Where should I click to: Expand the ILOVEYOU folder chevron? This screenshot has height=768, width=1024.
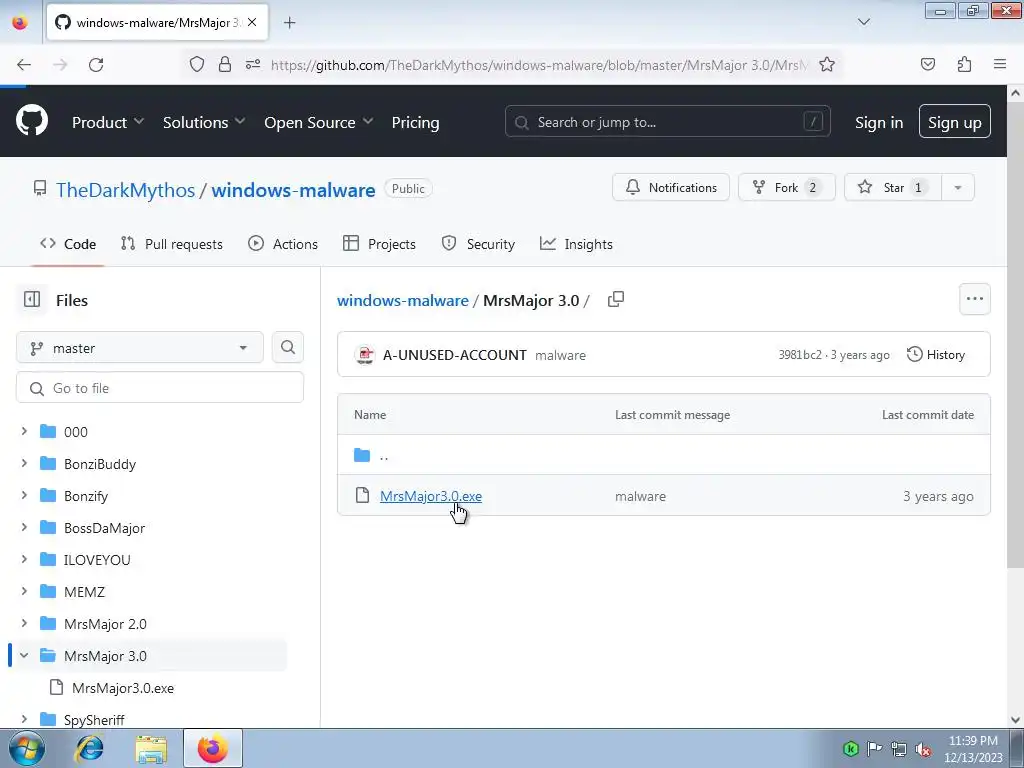click(x=24, y=559)
